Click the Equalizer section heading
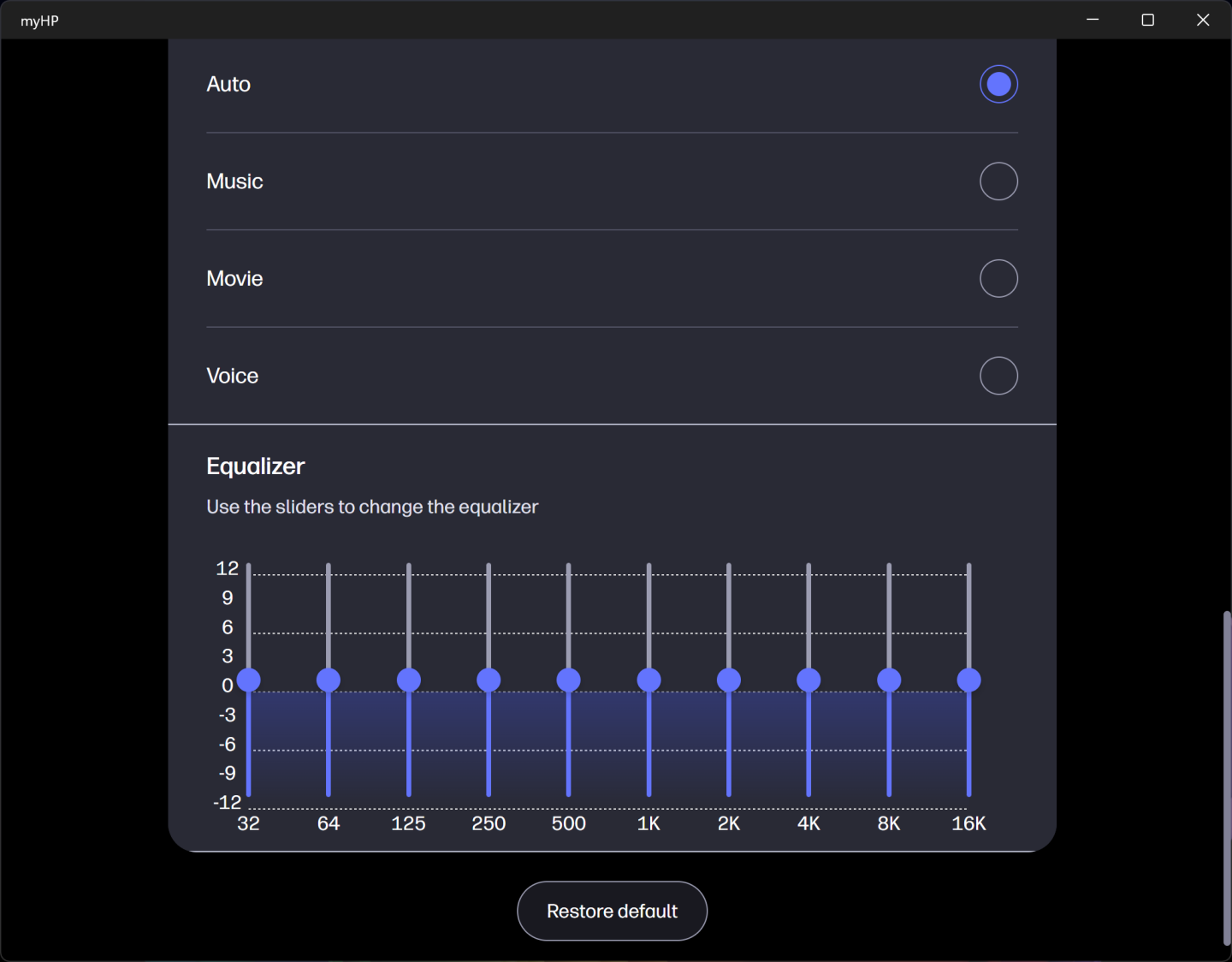The image size is (1232, 962). pyautogui.click(x=256, y=466)
